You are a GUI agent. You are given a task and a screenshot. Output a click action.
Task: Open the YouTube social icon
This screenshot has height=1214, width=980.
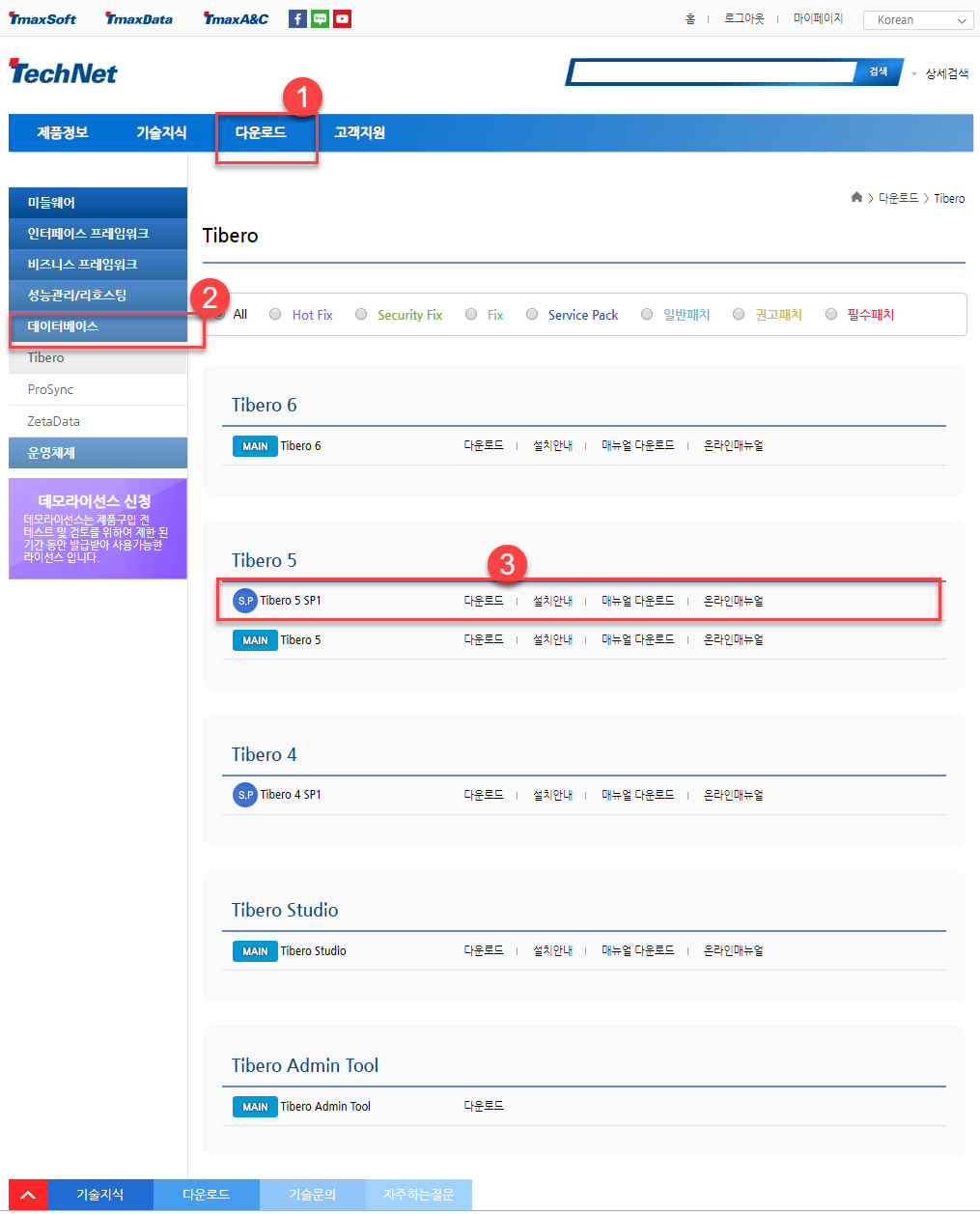point(342,18)
